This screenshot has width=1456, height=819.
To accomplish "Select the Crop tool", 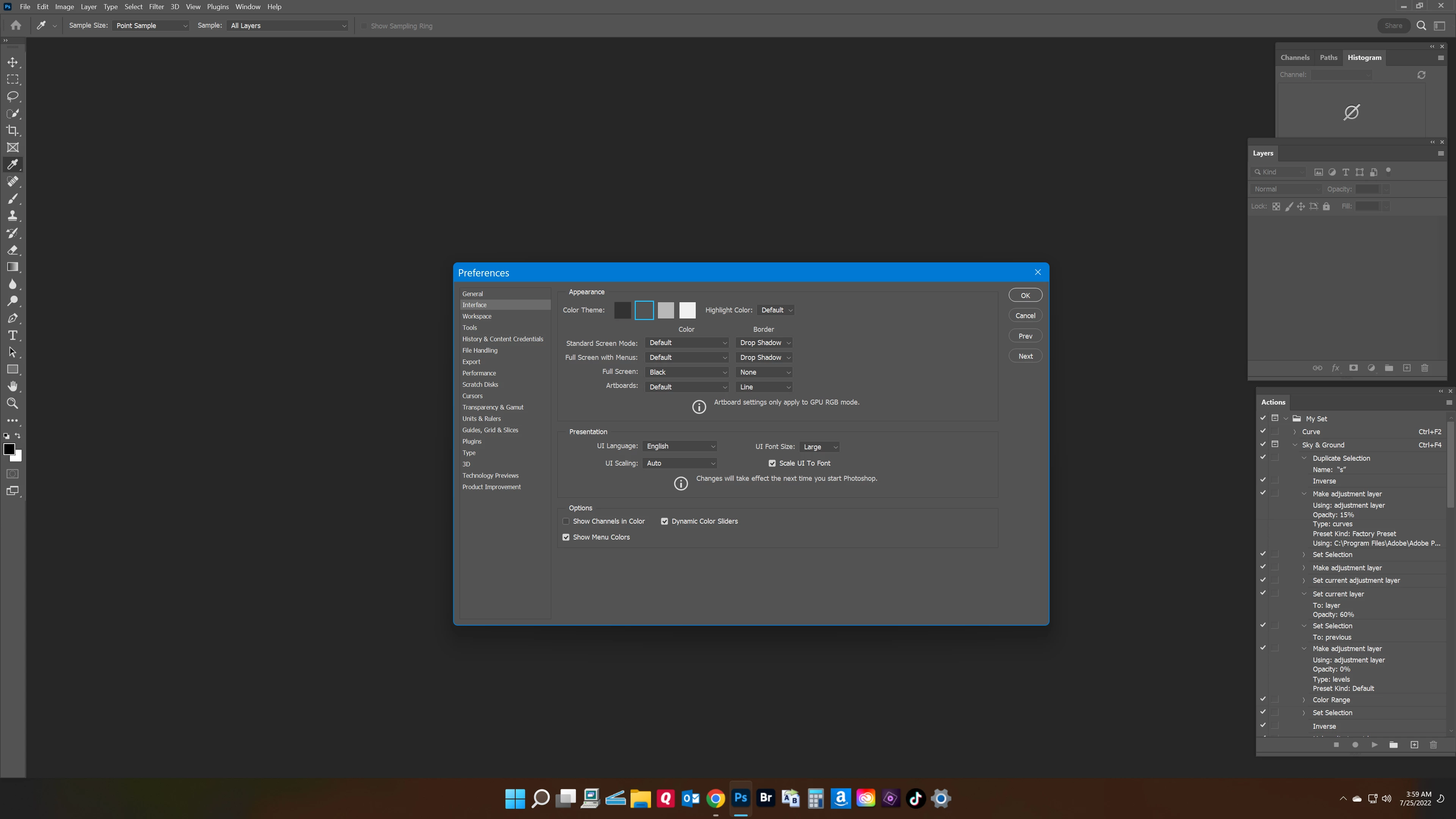I will coord(13,130).
